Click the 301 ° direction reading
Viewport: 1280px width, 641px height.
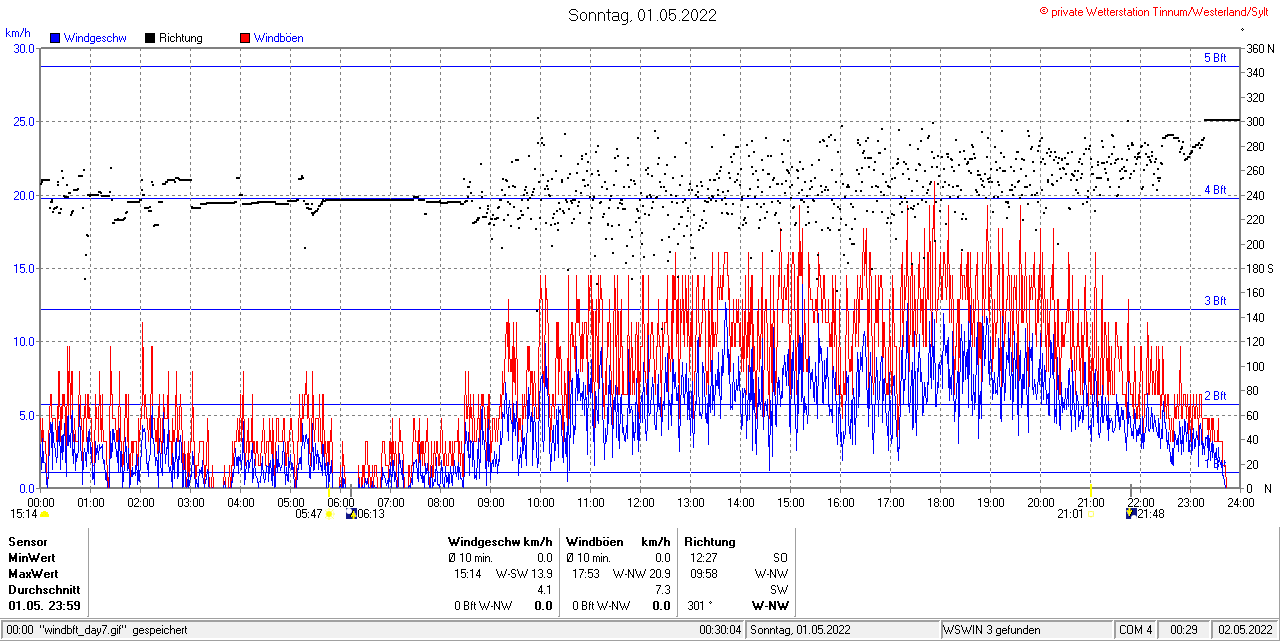tap(700, 606)
